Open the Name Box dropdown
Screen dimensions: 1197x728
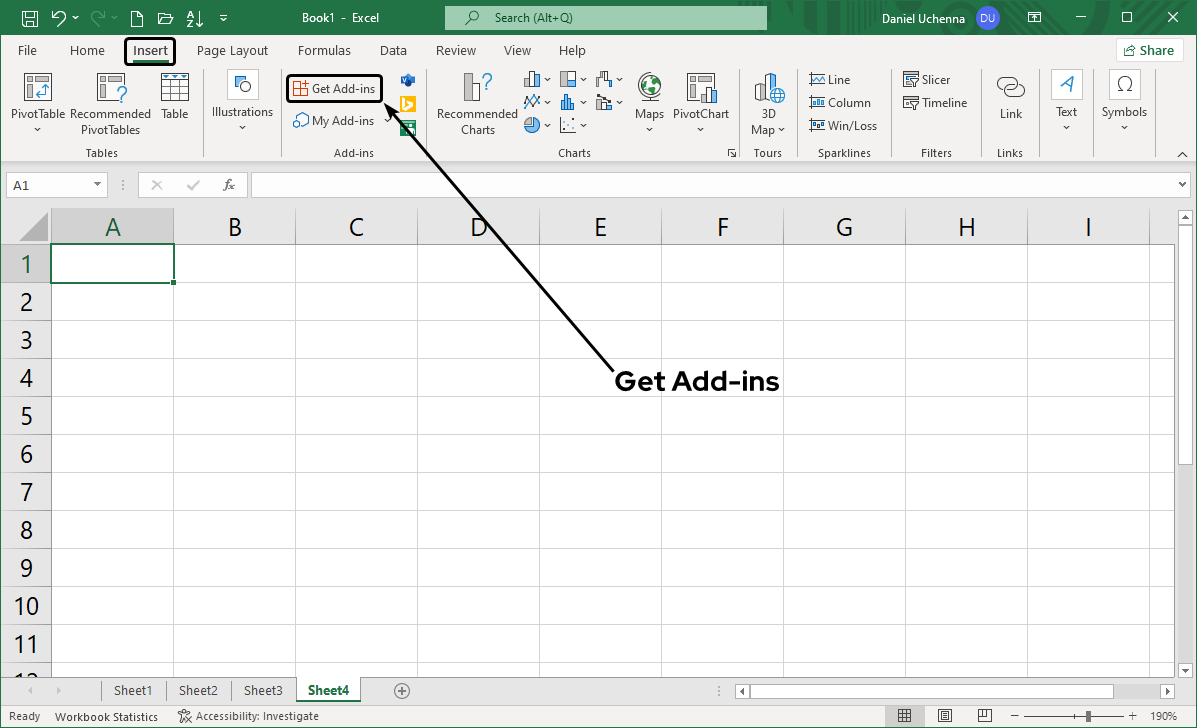[x=96, y=184]
